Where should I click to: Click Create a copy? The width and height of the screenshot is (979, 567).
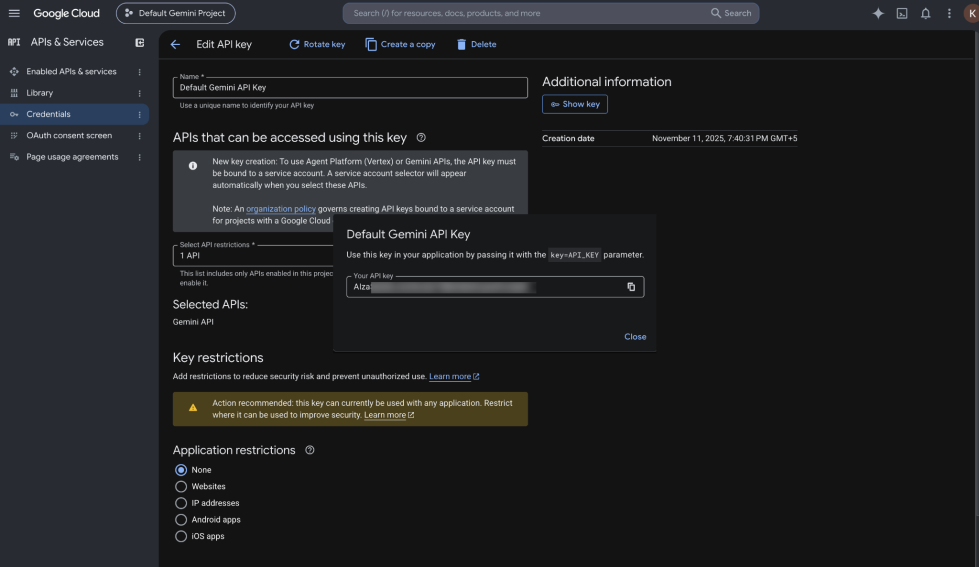400,44
